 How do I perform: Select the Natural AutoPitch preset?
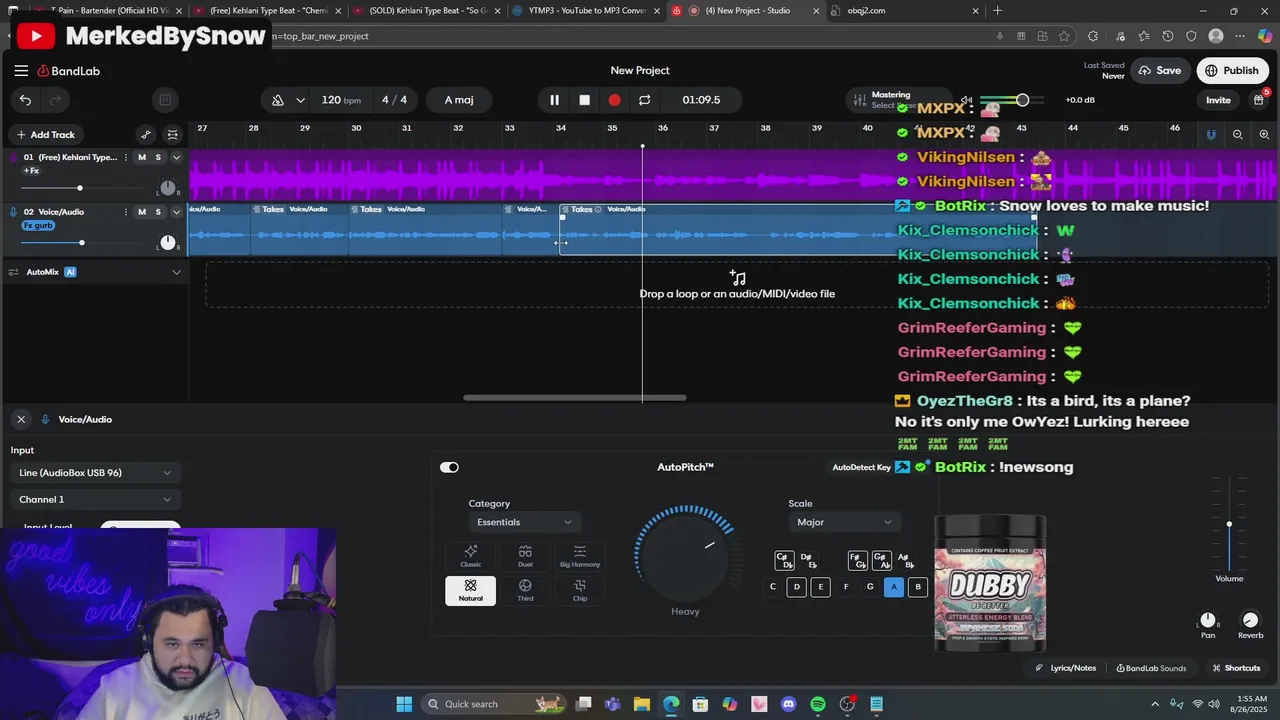[x=471, y=591]
